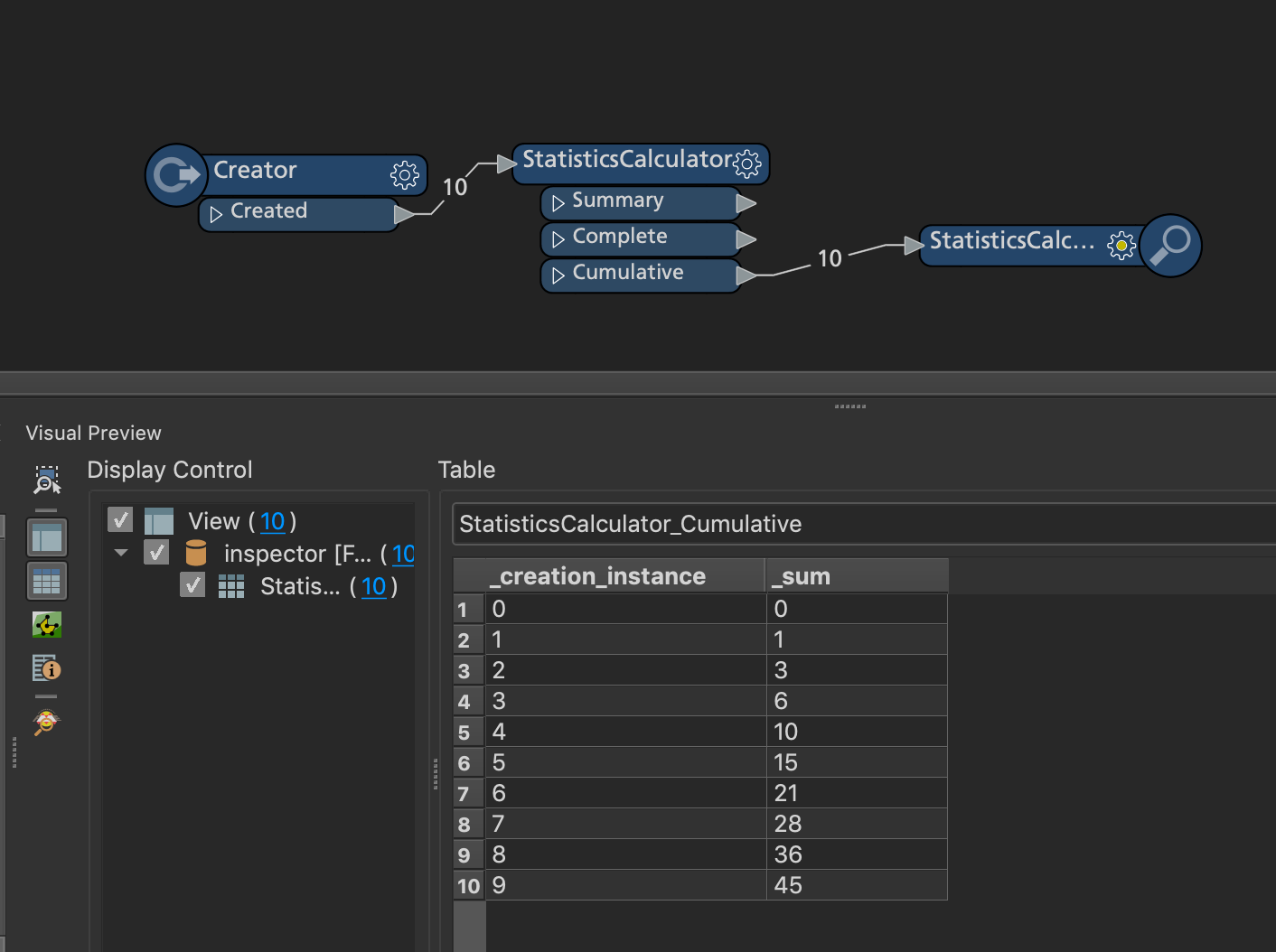Toggle the Feature Information panel icon

point(47,667)
